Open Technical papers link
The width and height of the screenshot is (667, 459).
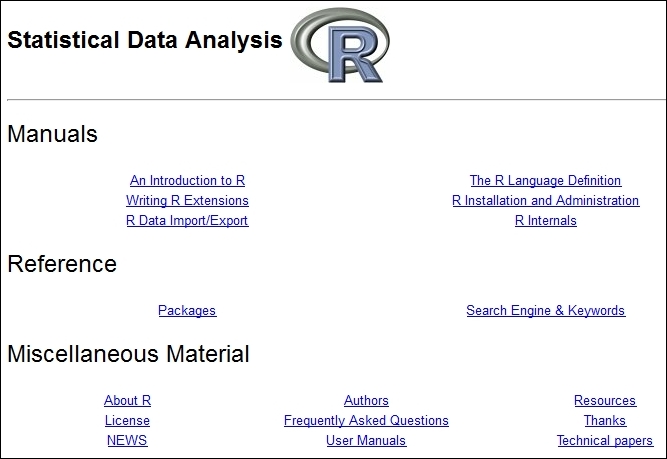click(x=605, y=440)
